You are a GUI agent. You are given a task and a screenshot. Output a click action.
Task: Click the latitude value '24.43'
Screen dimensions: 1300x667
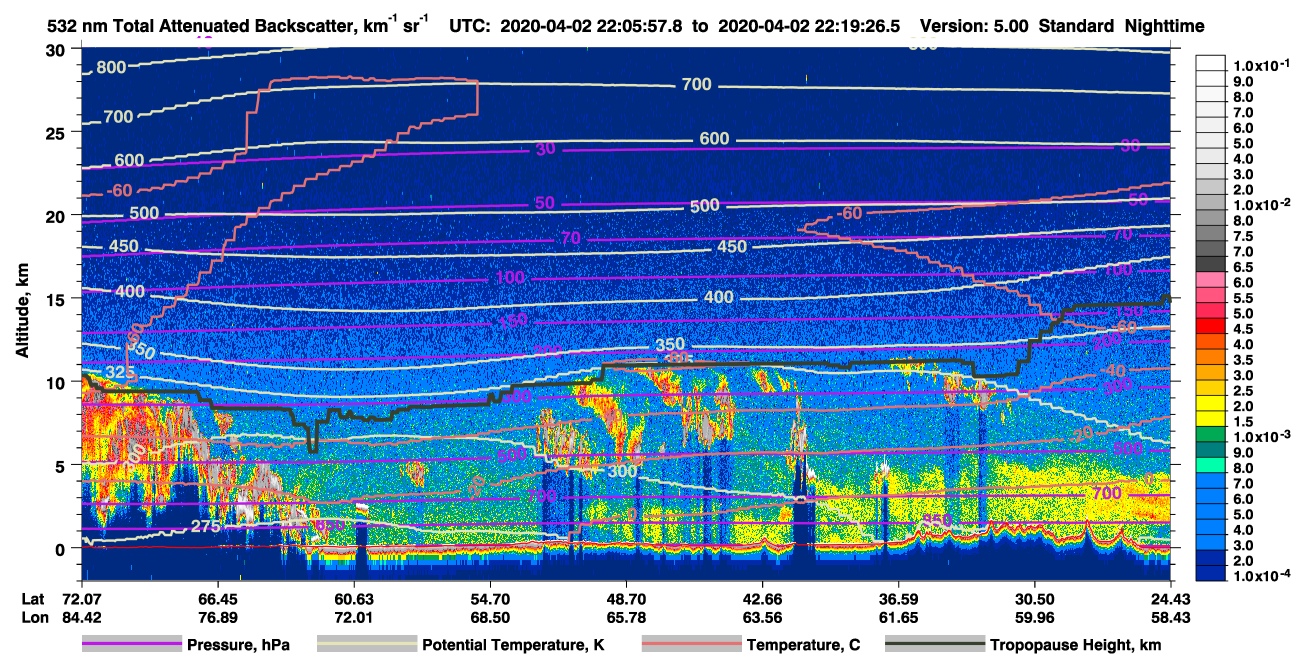point(1170,598)
